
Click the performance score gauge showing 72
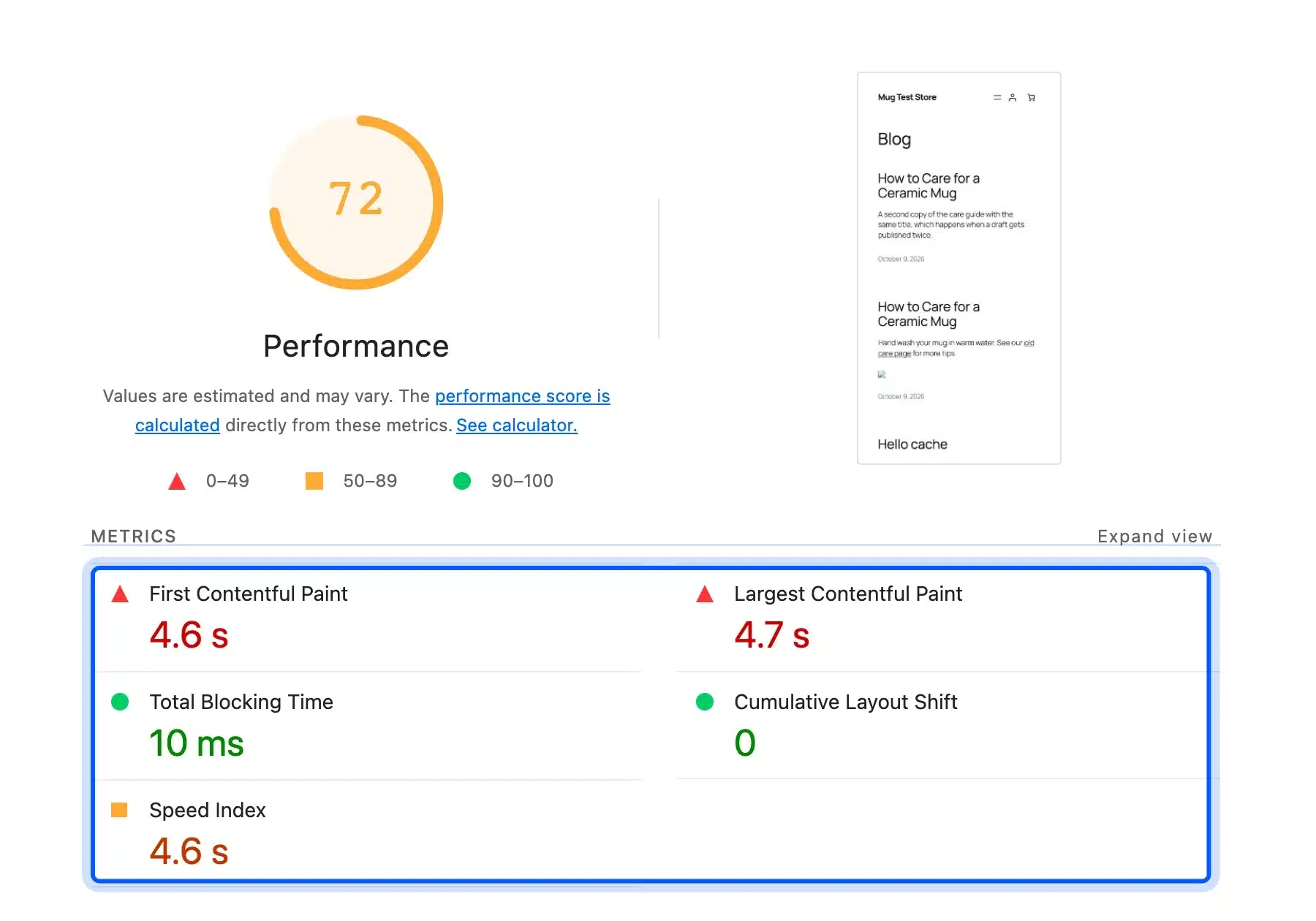tap(356, 202)
